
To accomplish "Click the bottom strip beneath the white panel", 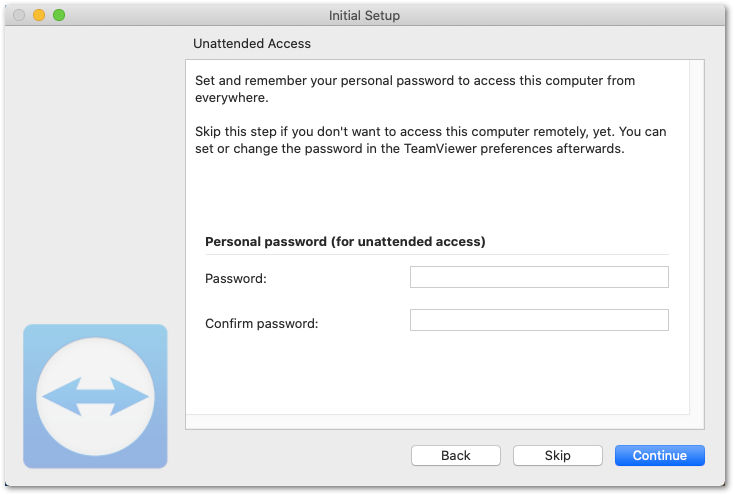I will click(445, 421).
